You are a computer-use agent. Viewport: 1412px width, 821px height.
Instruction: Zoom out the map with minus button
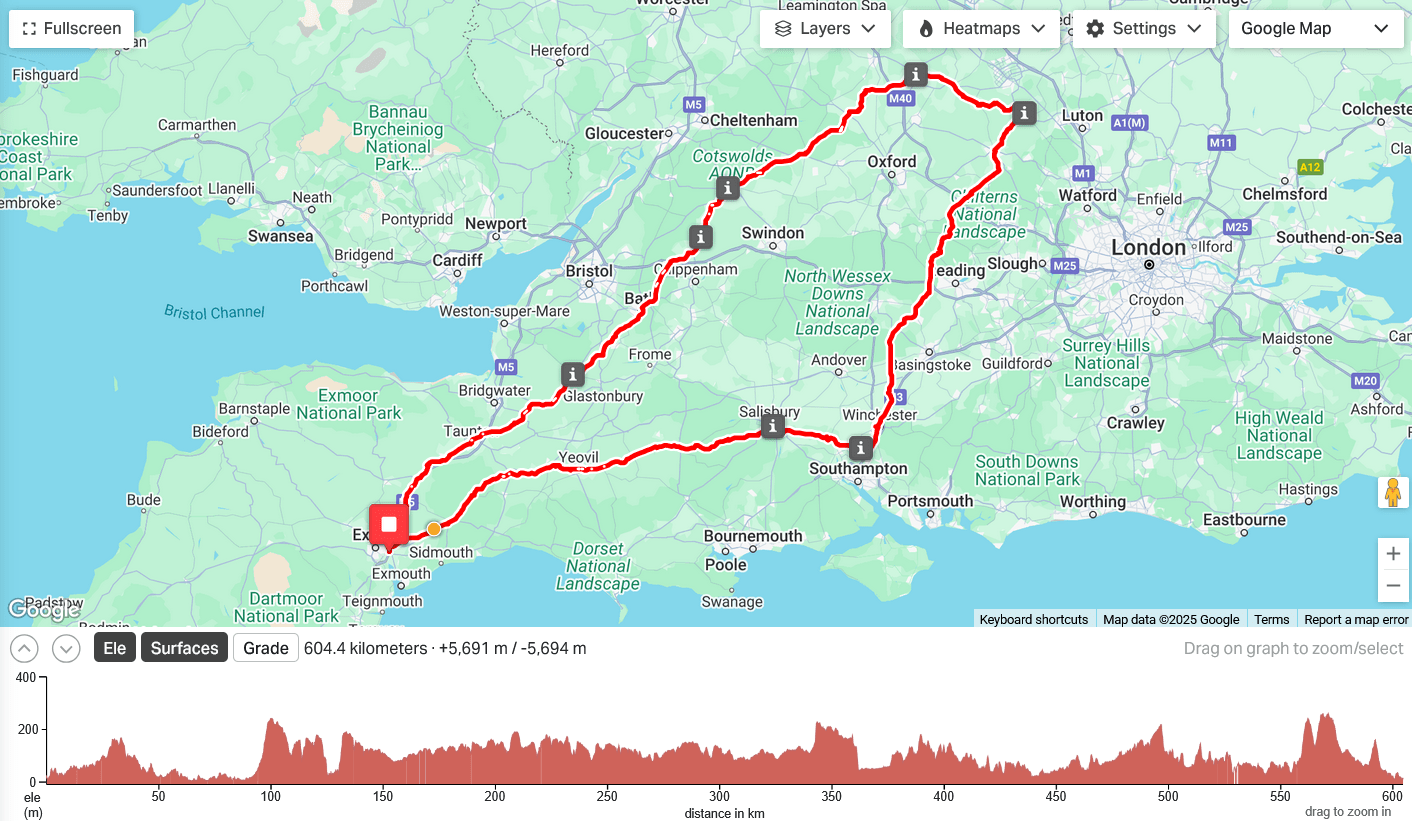coord(1393,586)
